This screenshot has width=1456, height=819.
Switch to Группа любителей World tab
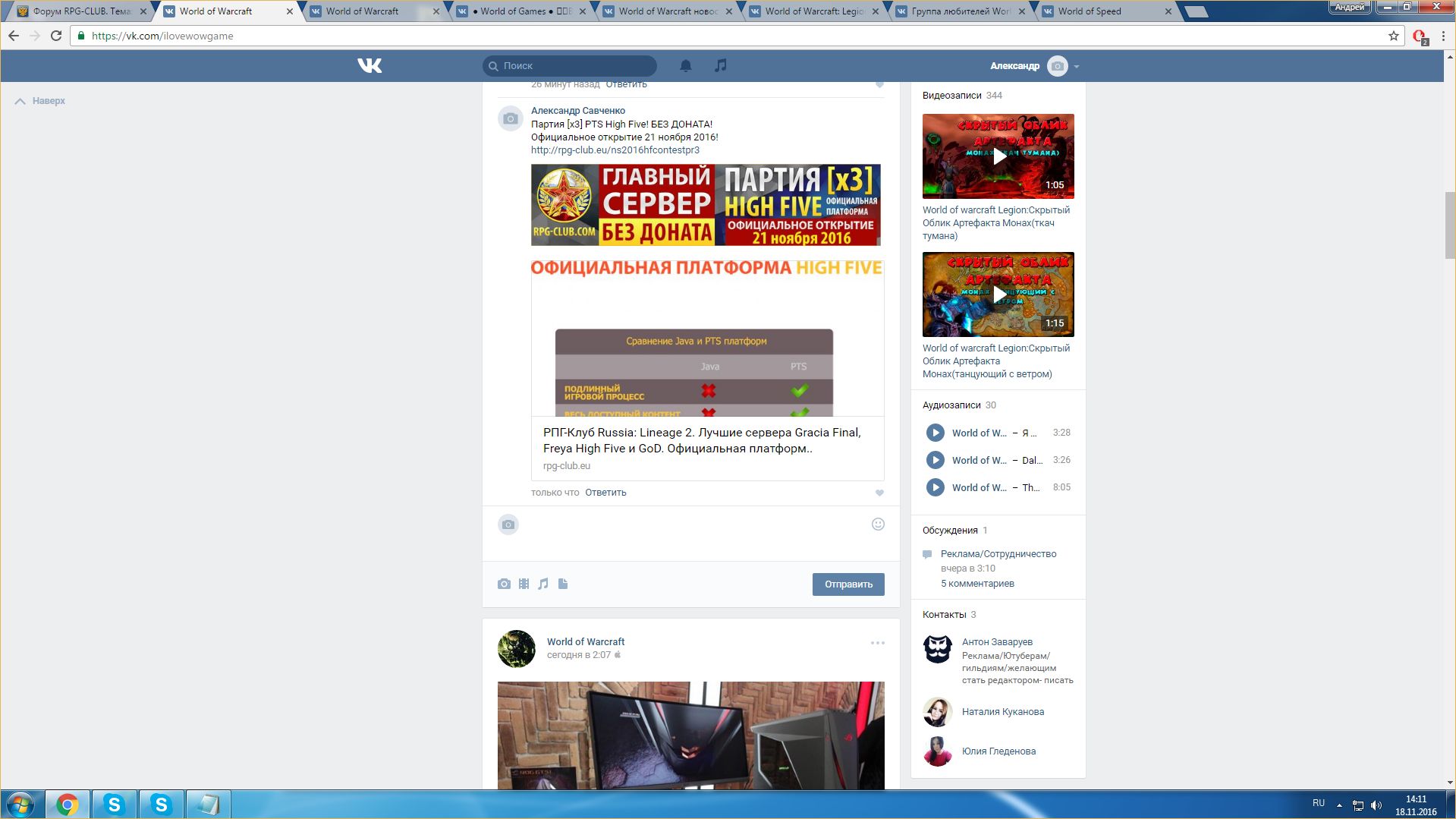(x=961, y=11)
